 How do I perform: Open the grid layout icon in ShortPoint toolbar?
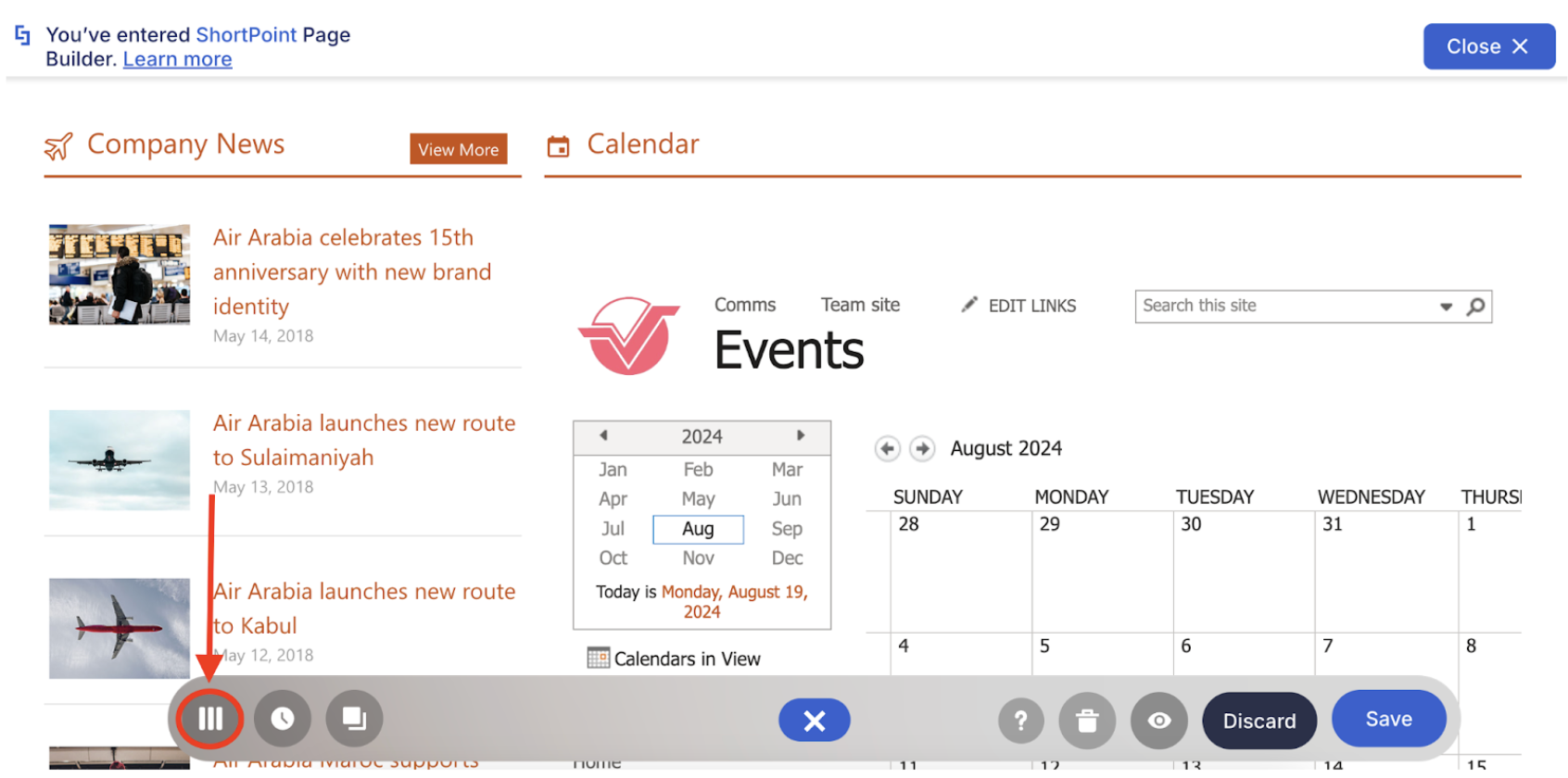pyautogui.click(x=210, y=719)
